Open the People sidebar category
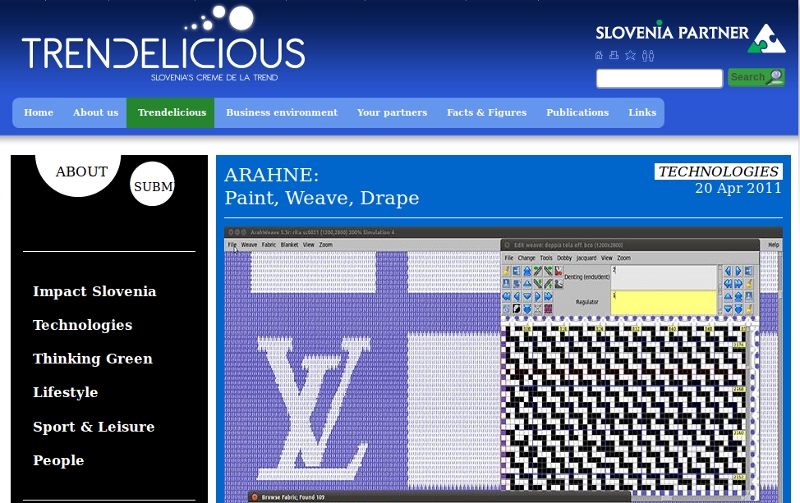Screen dimensions: 800x503 click(x=59, y=460)
